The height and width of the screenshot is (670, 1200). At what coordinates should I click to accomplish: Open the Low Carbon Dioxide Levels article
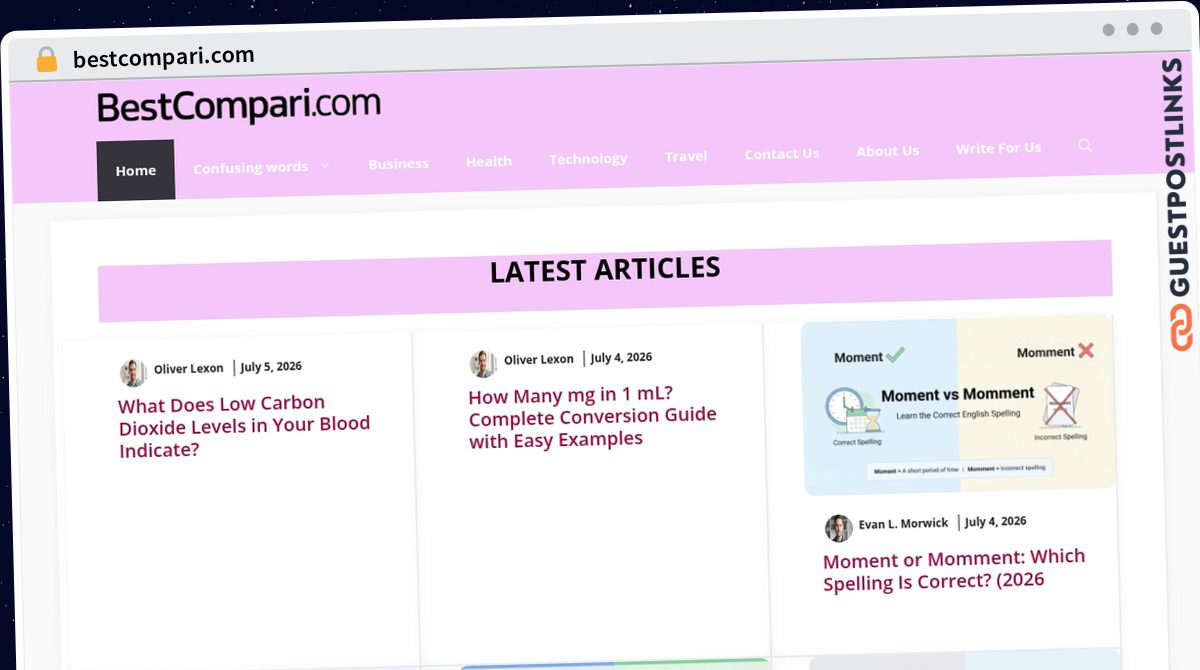[244, 427]
